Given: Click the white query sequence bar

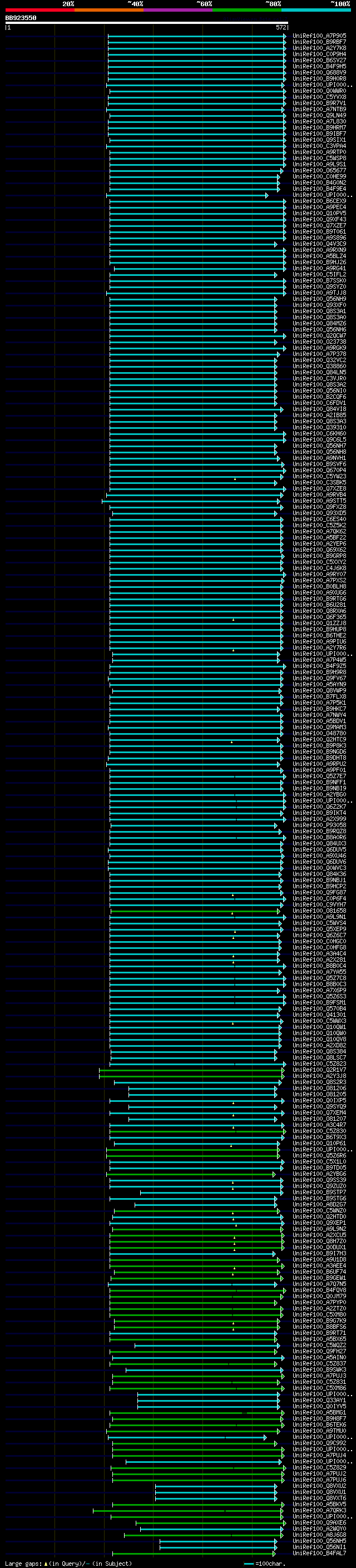Looking at the screenshot, I should pos(147,22).
